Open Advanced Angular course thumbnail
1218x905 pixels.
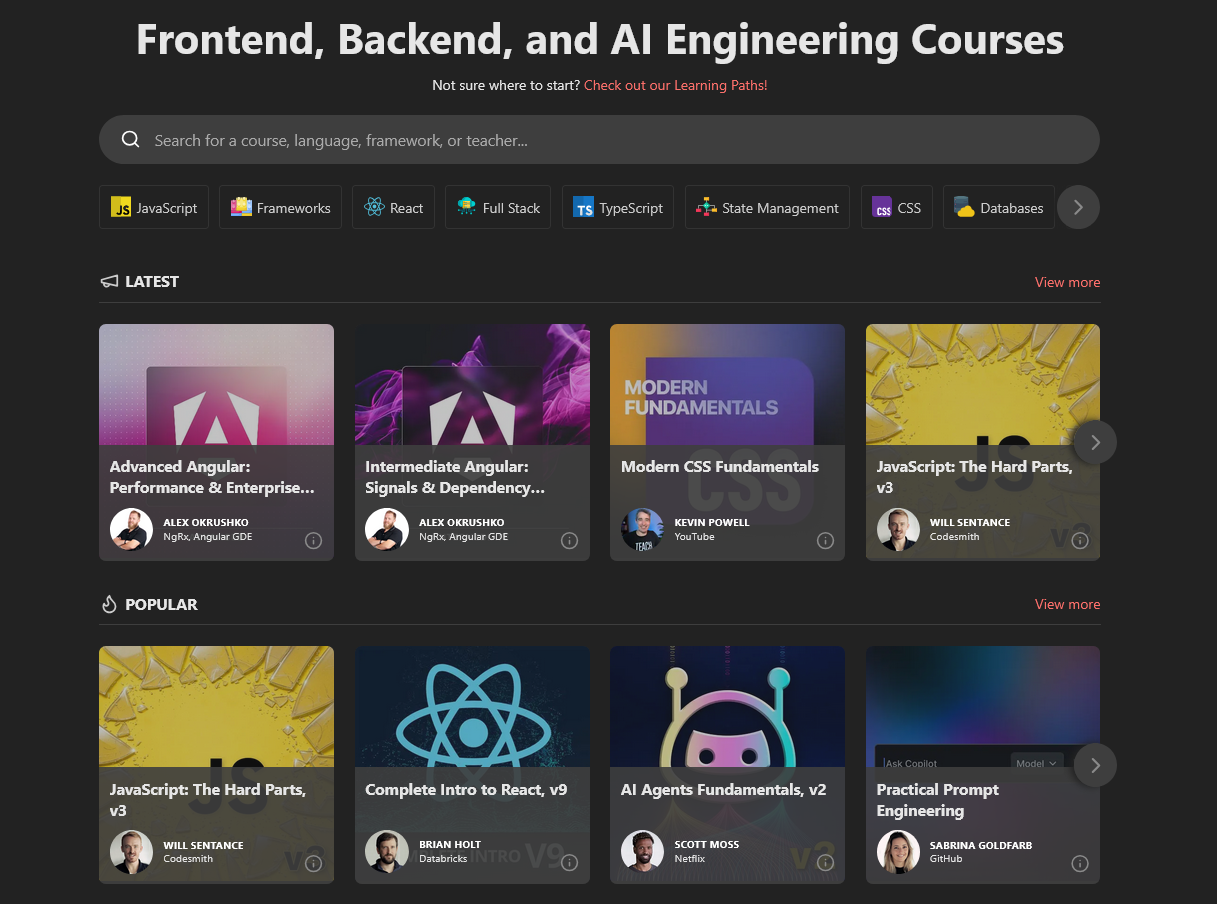[216, 385]
